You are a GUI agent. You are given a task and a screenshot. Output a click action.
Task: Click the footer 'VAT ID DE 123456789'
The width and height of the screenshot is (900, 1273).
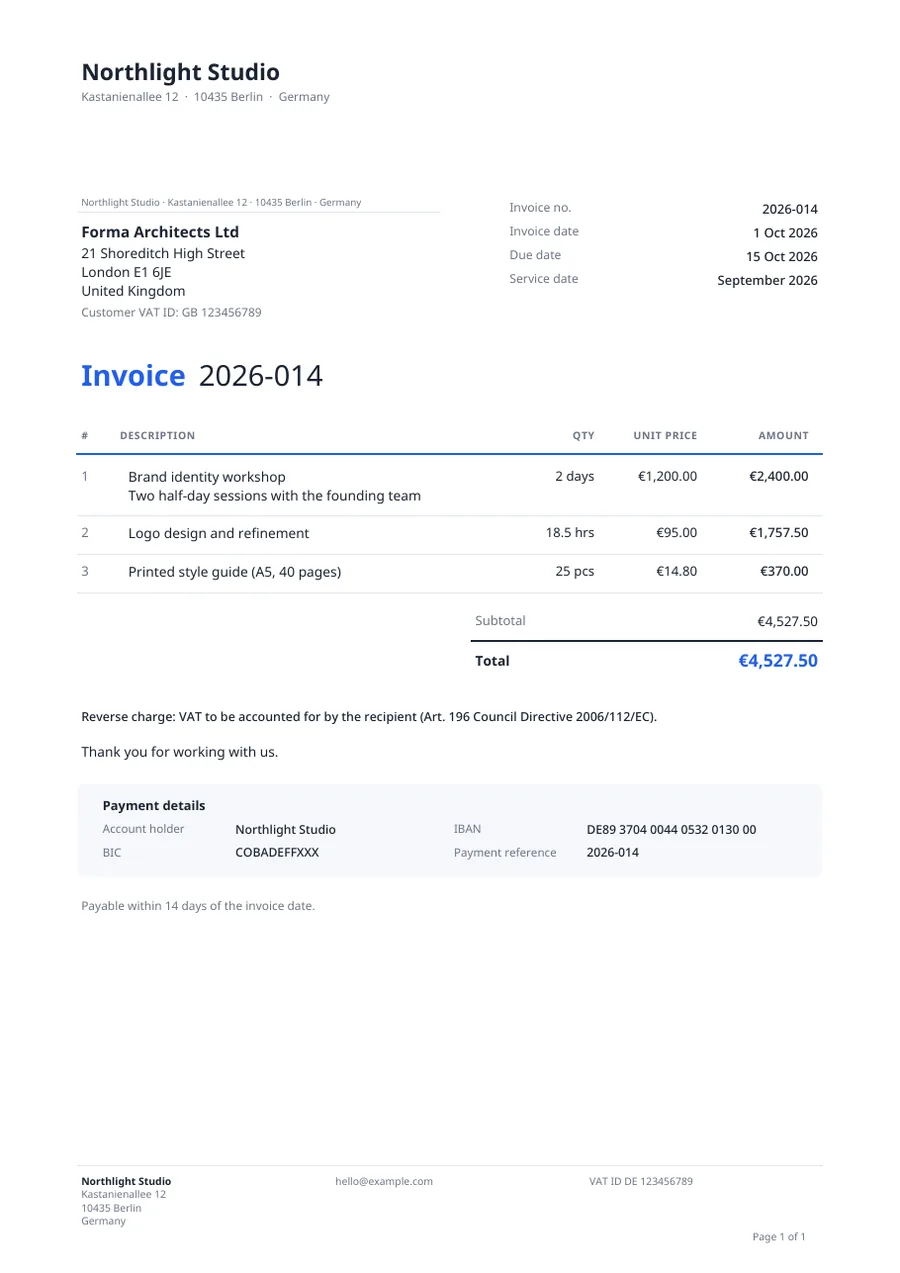640,1181
